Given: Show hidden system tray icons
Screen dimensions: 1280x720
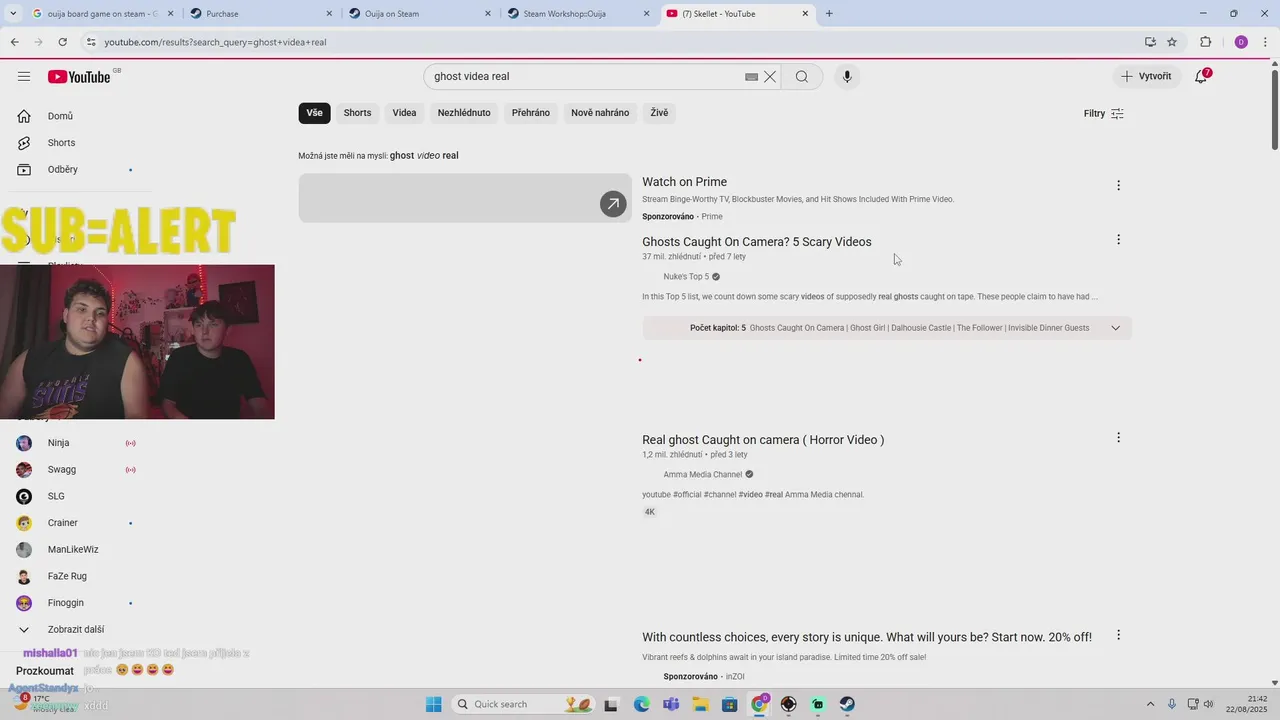Looking at the screenshot, I should tap(1150, 704).
